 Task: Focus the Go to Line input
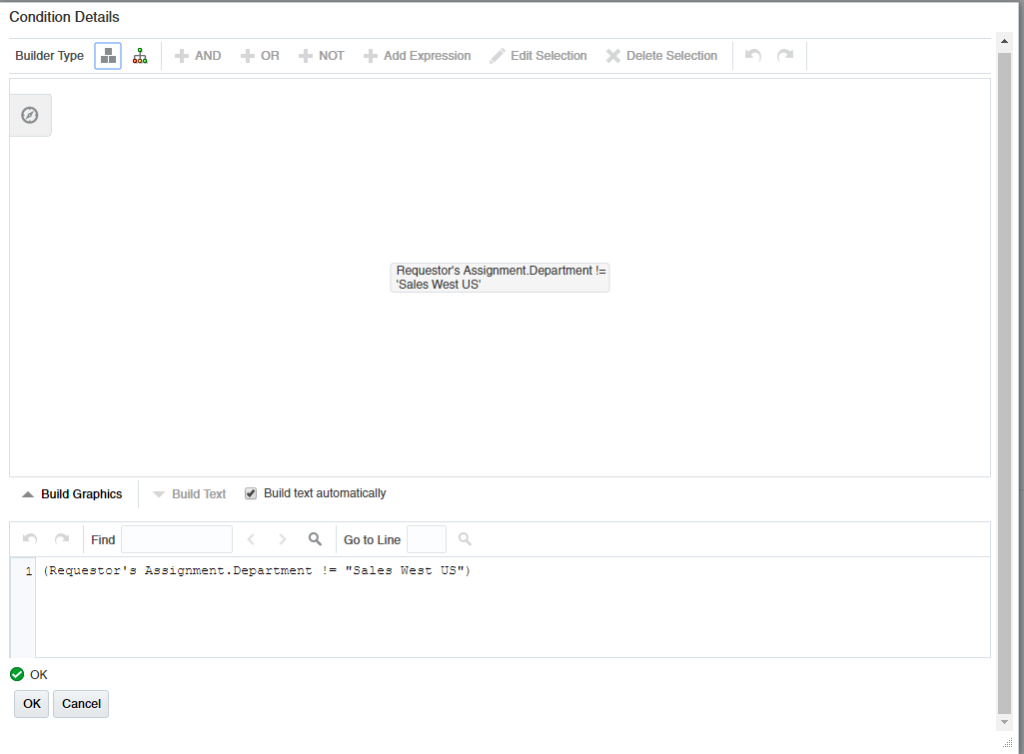click(426, 539)
